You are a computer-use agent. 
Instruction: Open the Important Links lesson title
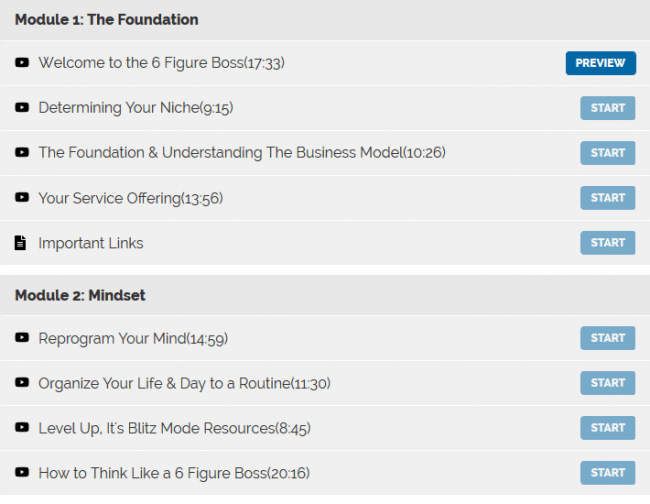pyautogui.click(x=91, y=243)
